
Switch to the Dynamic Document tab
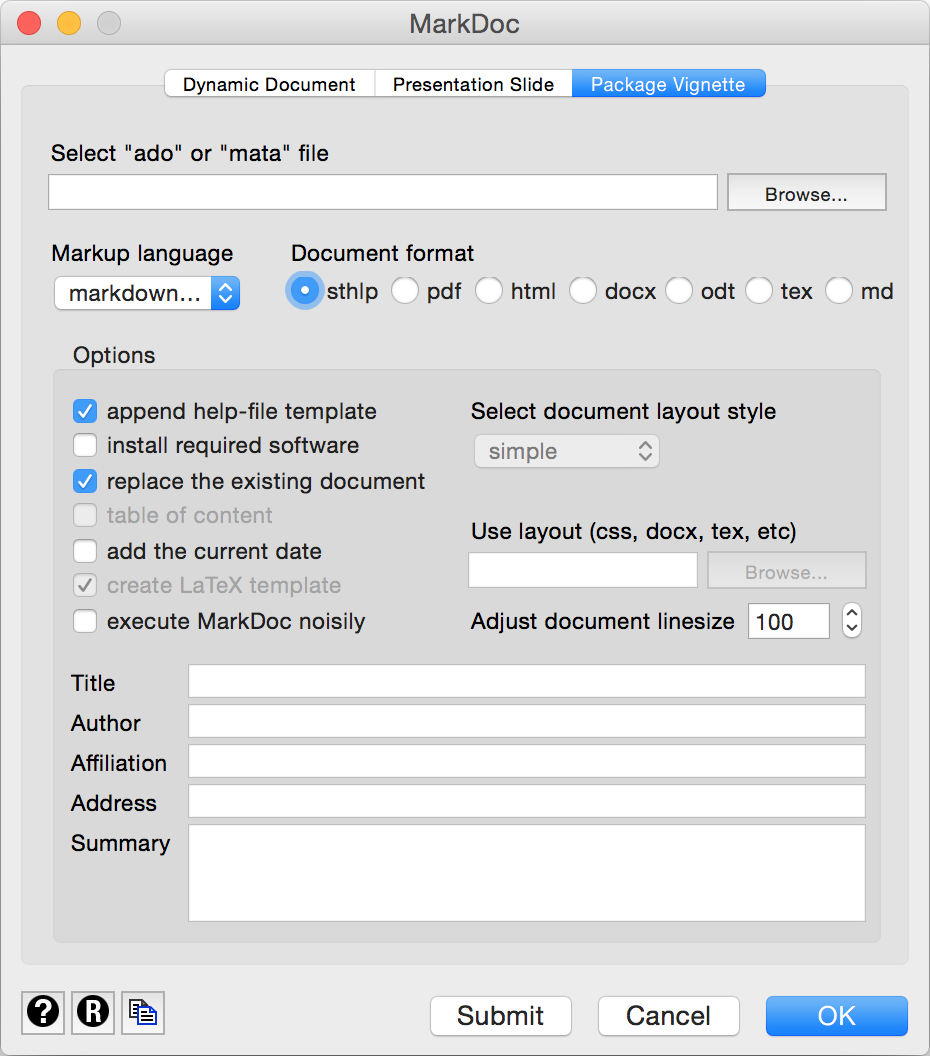click(269, 84)
